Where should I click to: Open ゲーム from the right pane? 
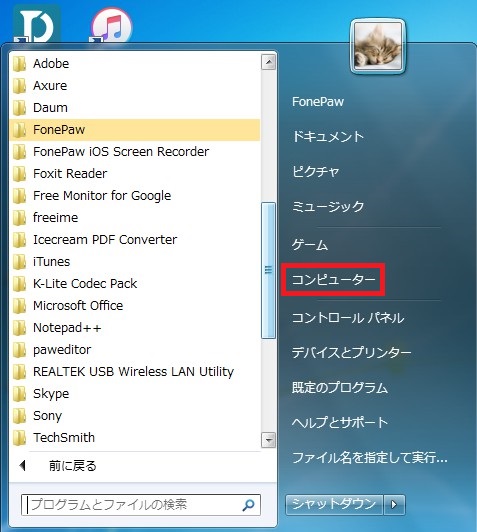310,245
